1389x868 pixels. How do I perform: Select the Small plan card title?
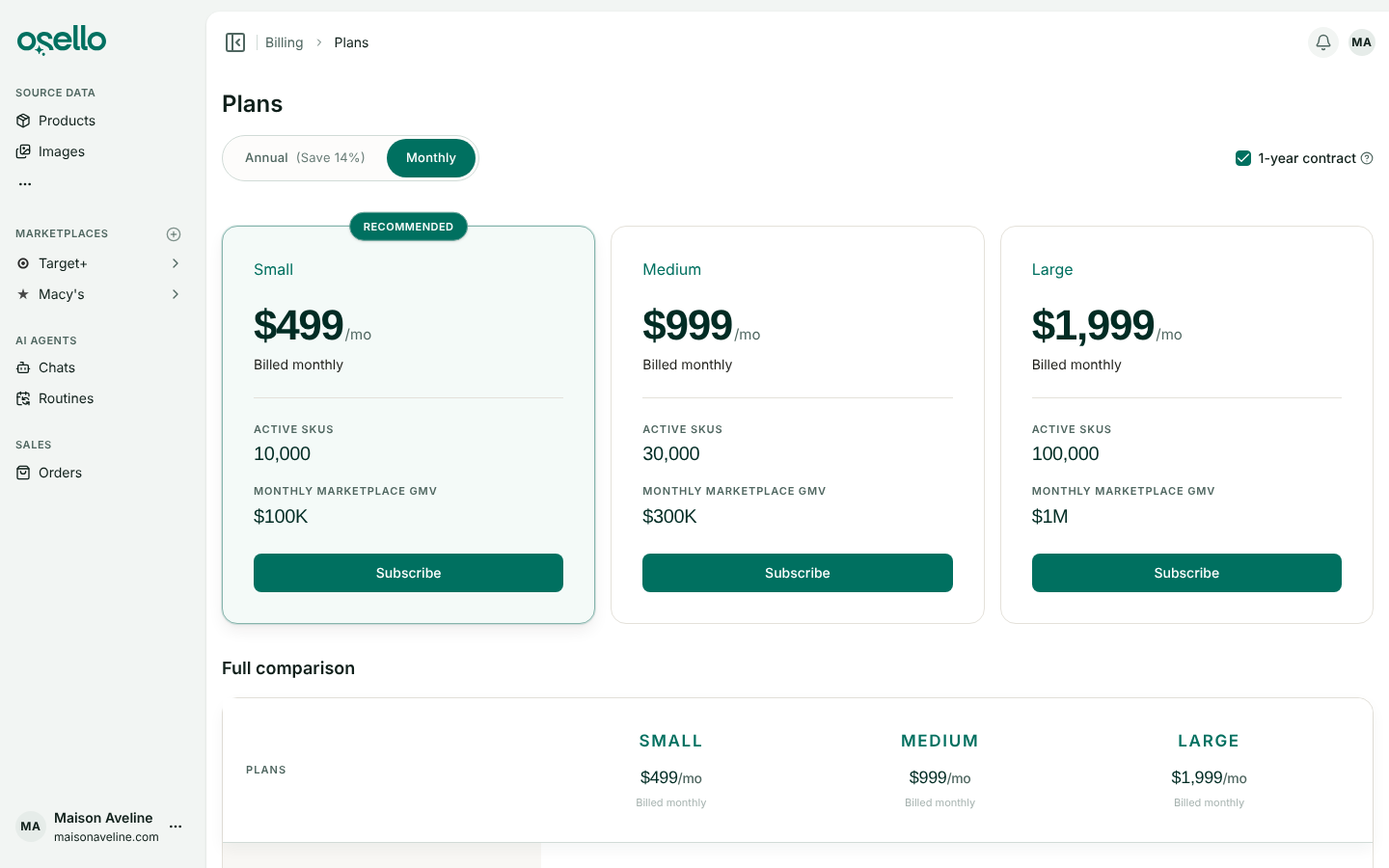pos(273,270)
